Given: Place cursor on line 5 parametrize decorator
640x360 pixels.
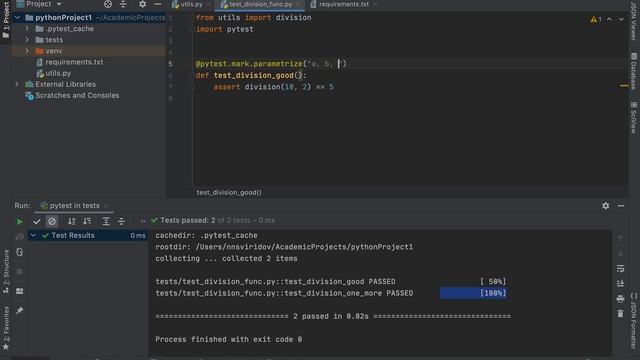Looking at the screenshot, I should 271,64.
